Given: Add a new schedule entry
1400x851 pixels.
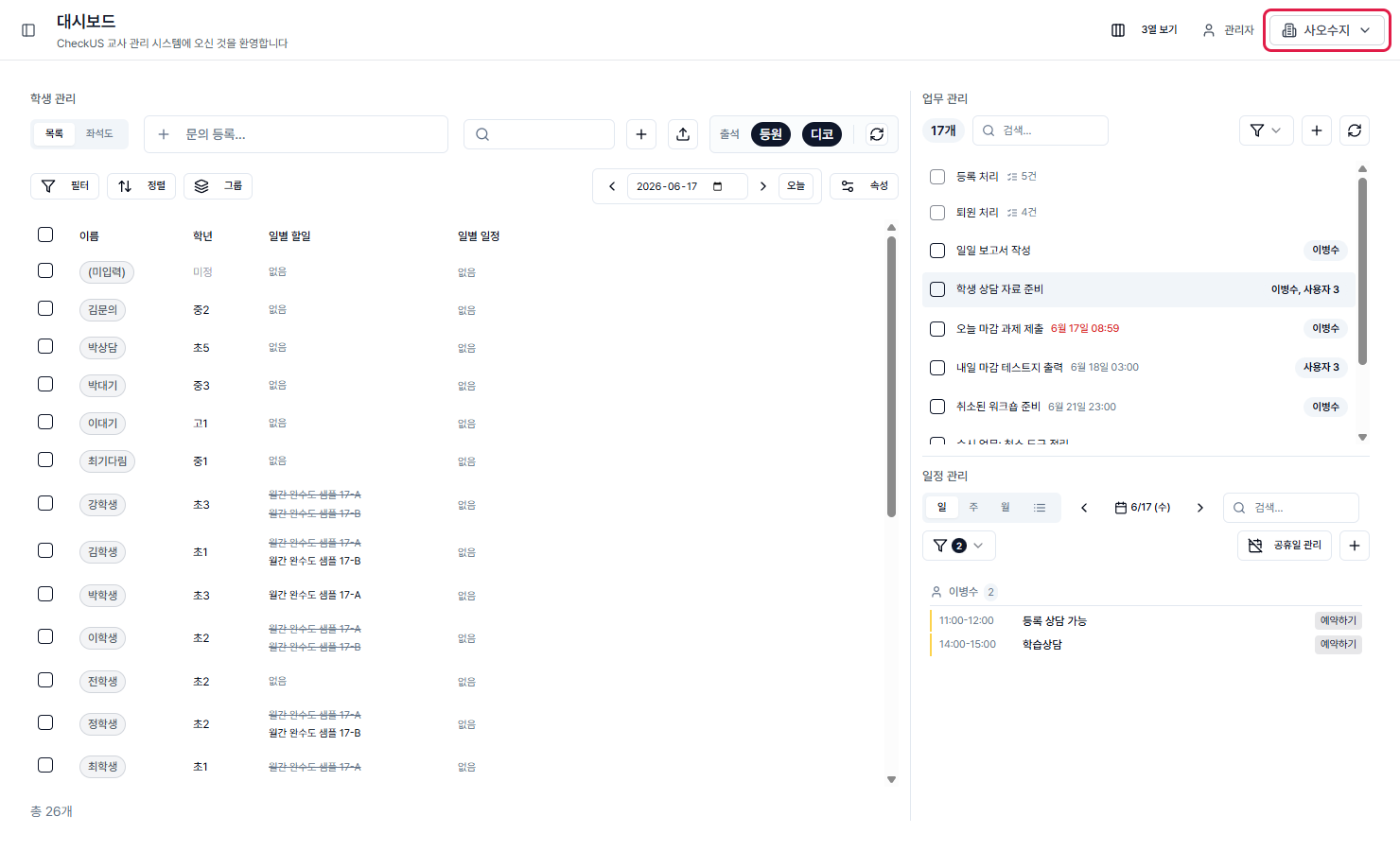Looking at the screenshot, I should click(1355, 546).
